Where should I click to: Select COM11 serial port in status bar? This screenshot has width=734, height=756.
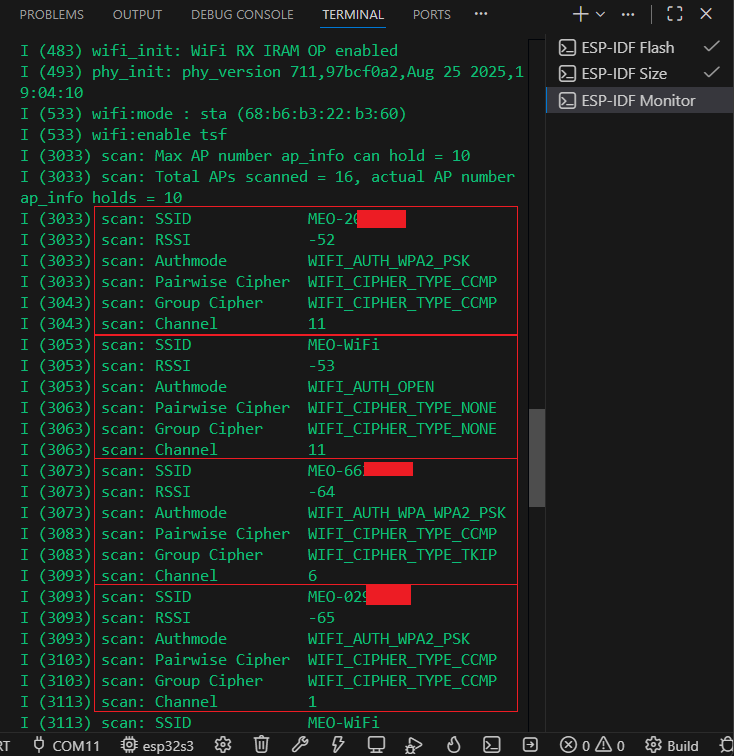pyautogui.click(x=66, y=745)
